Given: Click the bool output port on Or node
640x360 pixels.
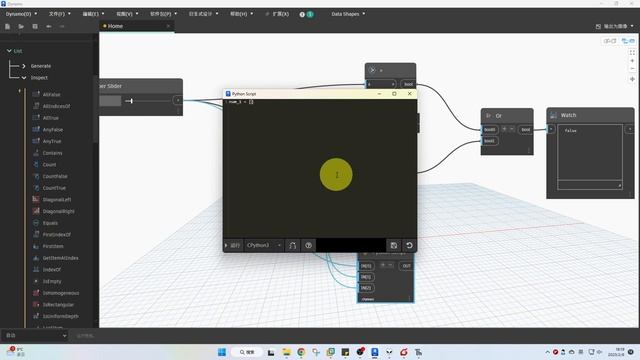Looking at the screenshot, I should pyautogui.click(x=525, y=130).
